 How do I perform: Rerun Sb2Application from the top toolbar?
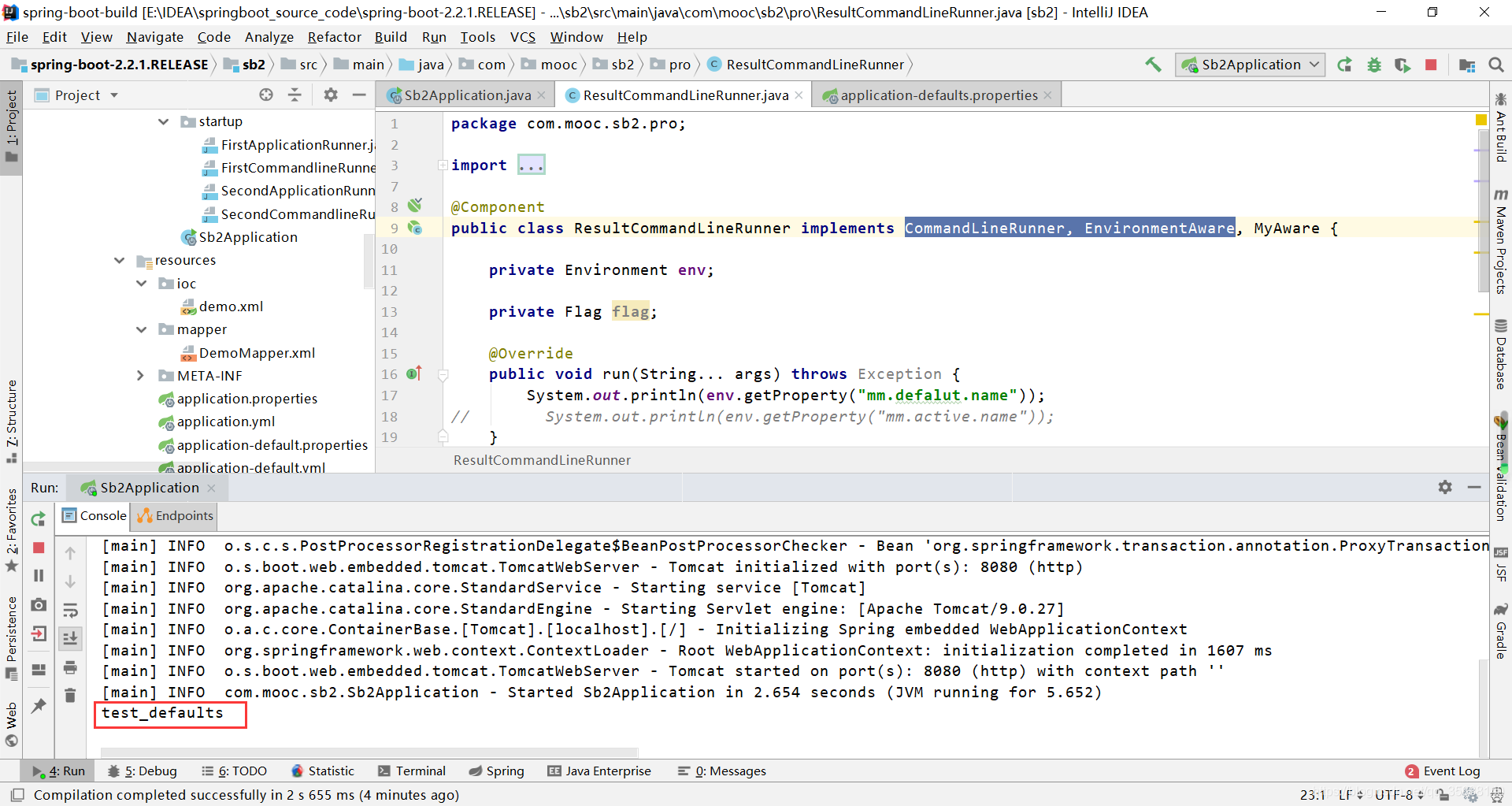point(1345,65)
